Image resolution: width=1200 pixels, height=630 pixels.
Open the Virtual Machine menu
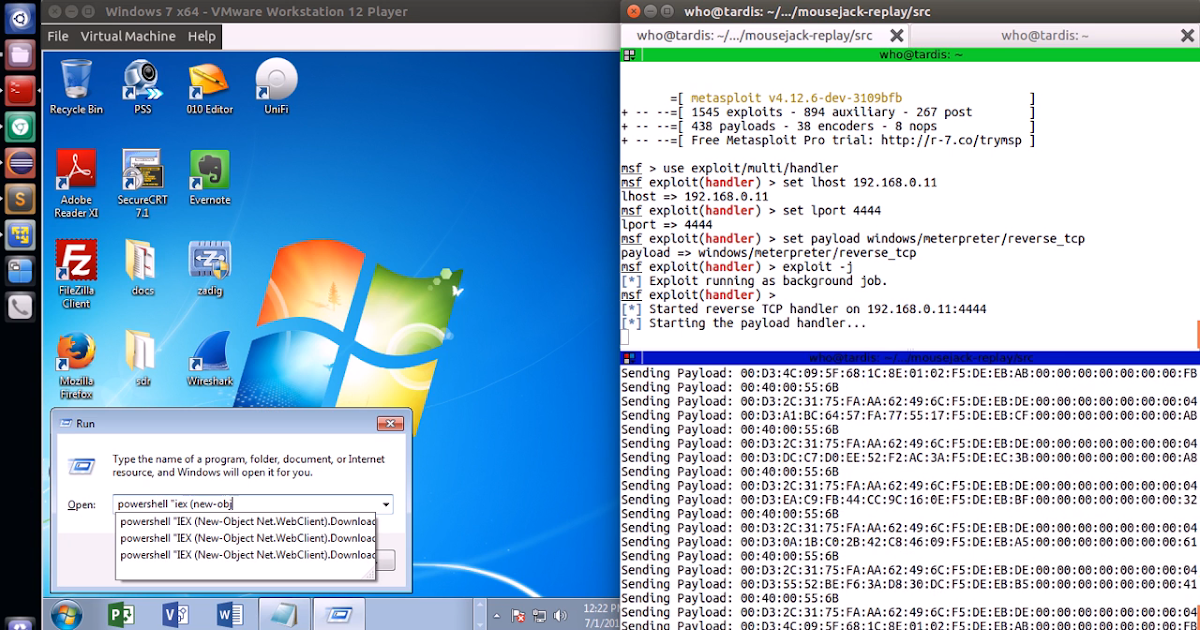pyautogui.click(x=128, y=36)
